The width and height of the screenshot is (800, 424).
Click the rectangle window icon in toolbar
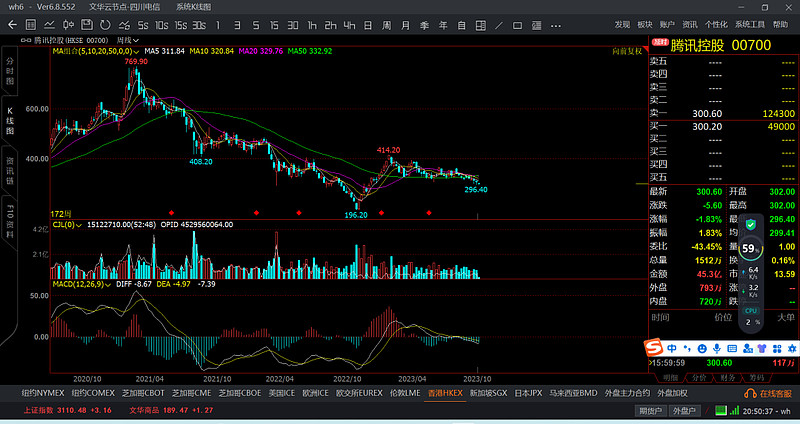point(517,25)
